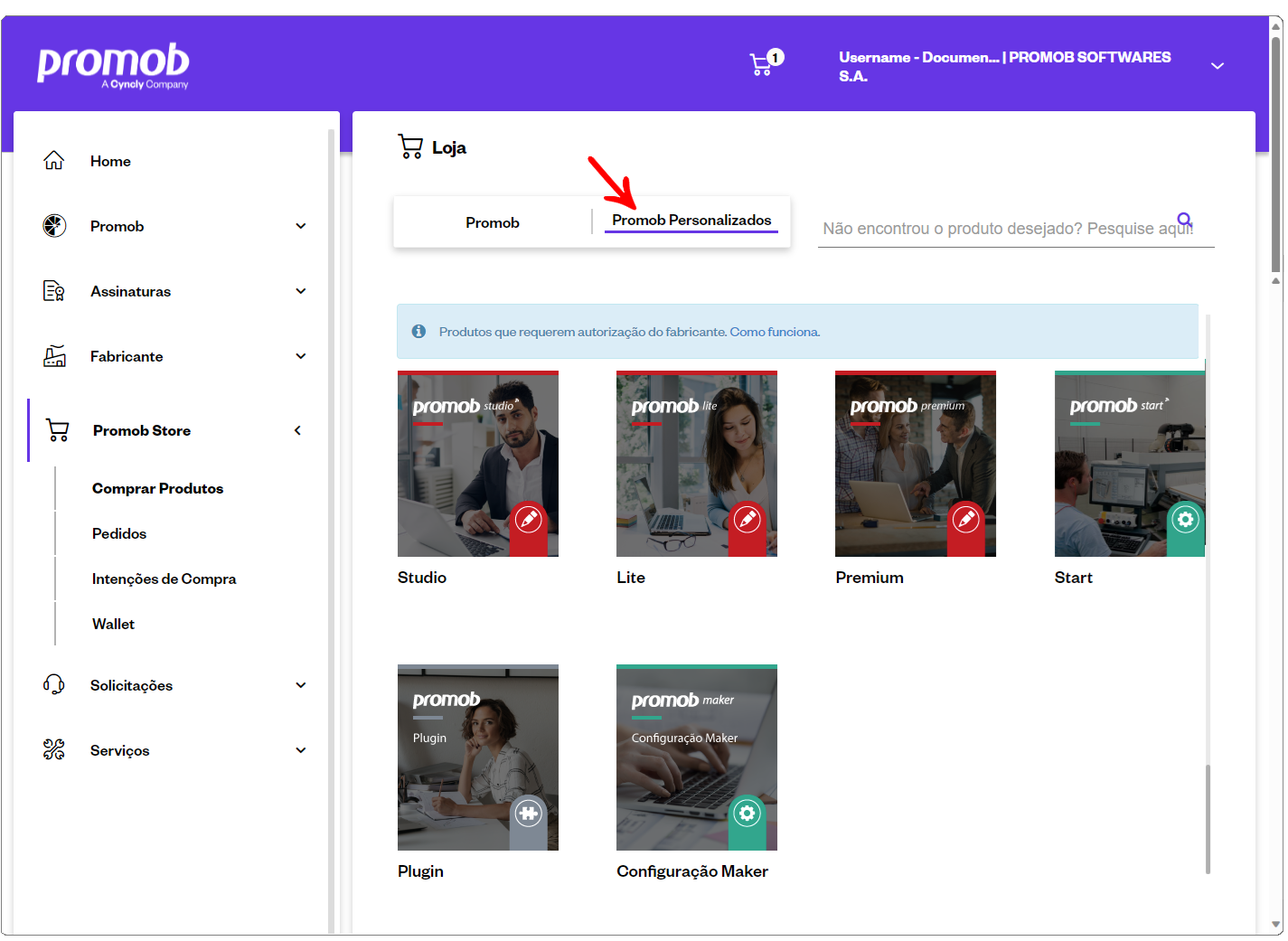Click the Home house icon in sidebar

[54, 161]
